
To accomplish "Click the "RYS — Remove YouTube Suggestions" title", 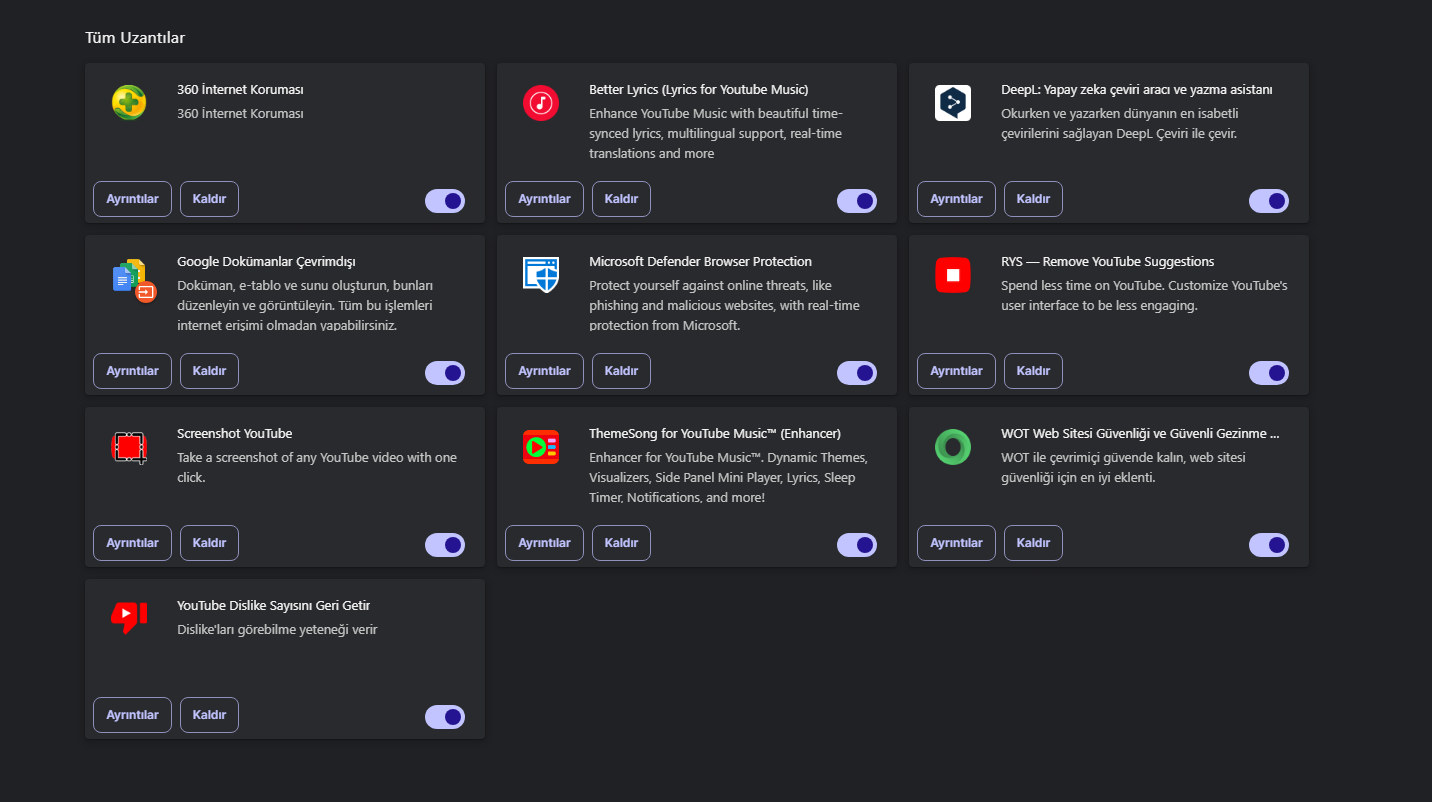I will tap(1107, 262).
